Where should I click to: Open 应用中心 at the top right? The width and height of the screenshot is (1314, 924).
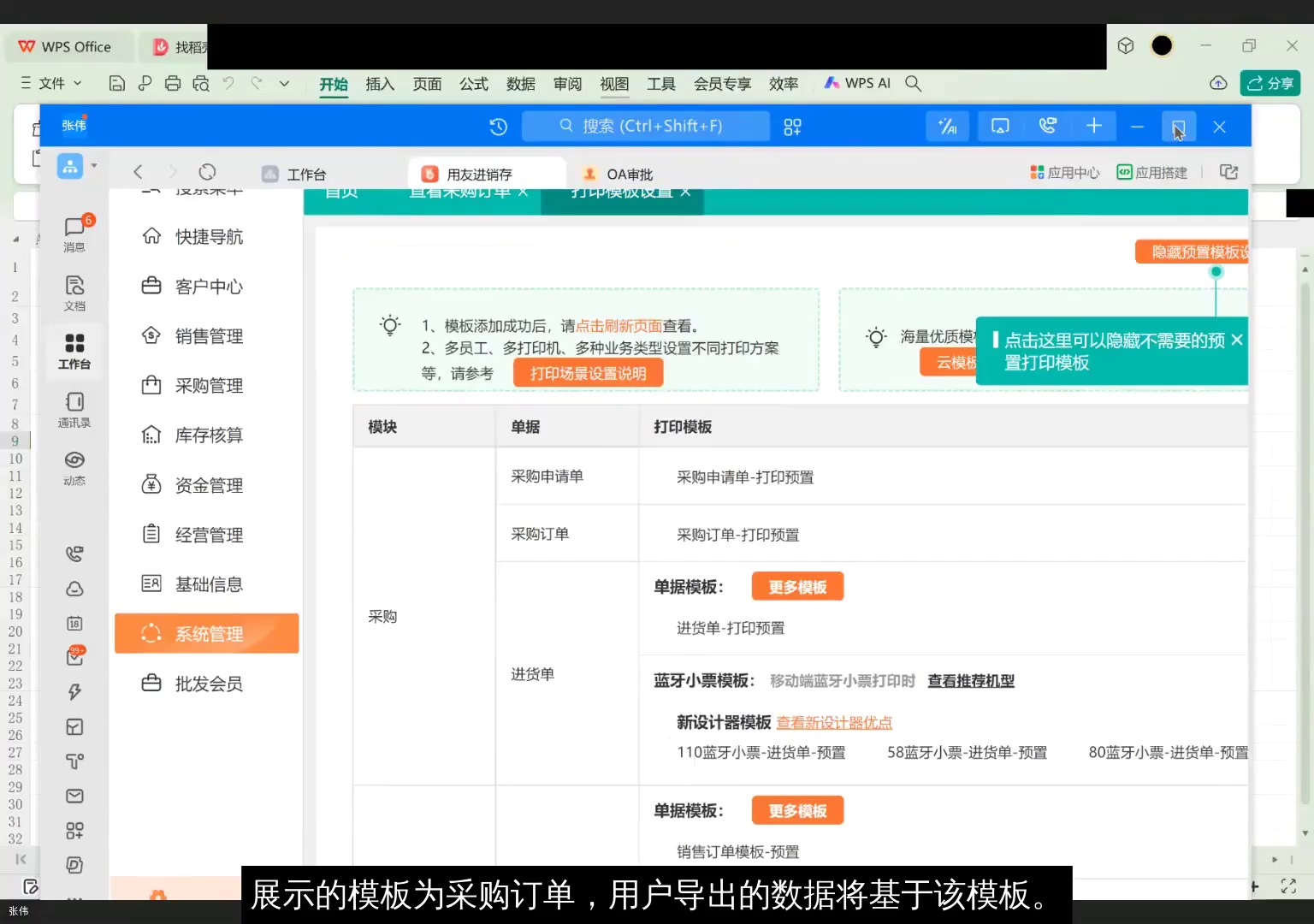(1064, 171)
